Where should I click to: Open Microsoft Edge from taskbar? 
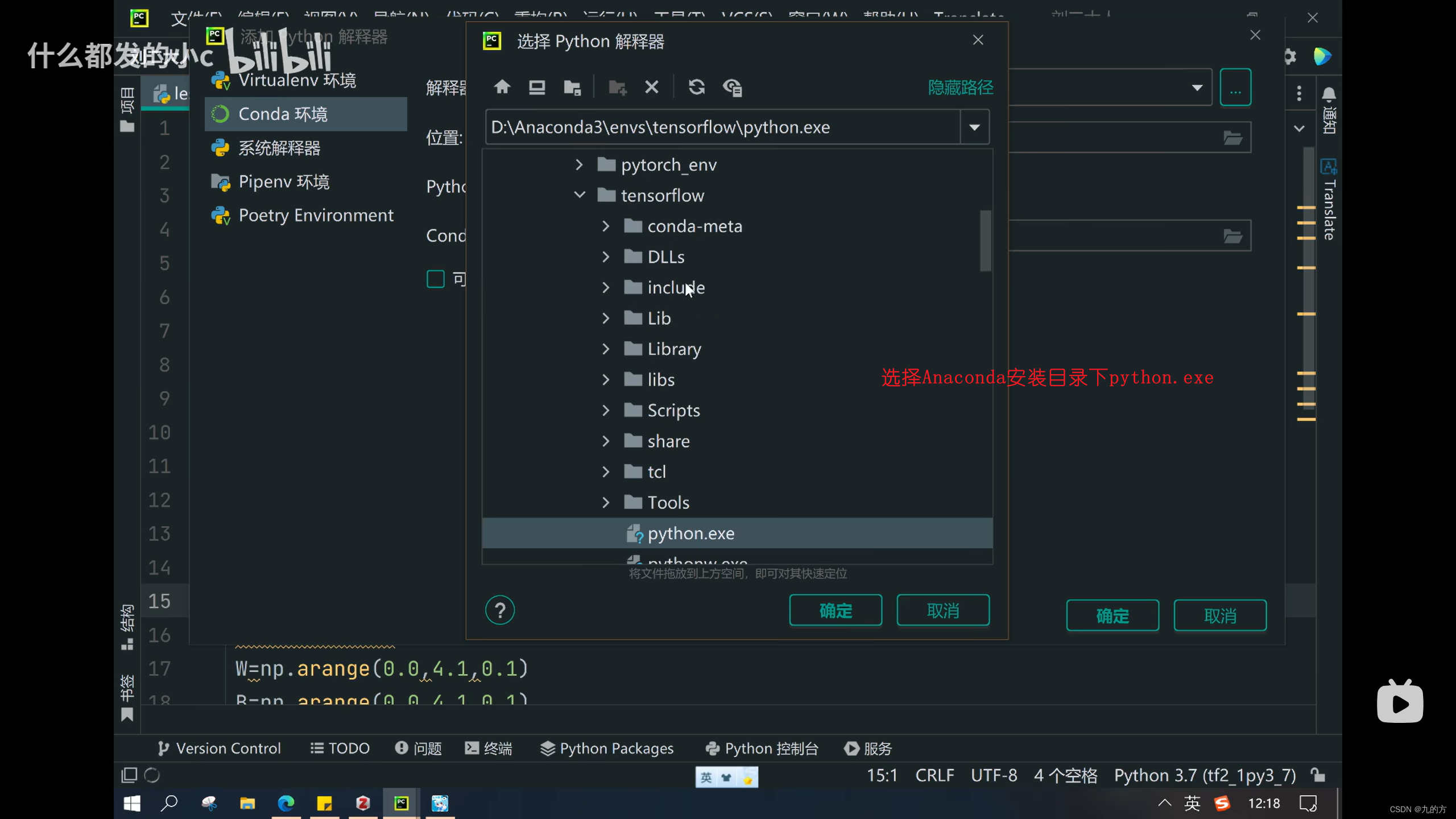click(286, 803)
